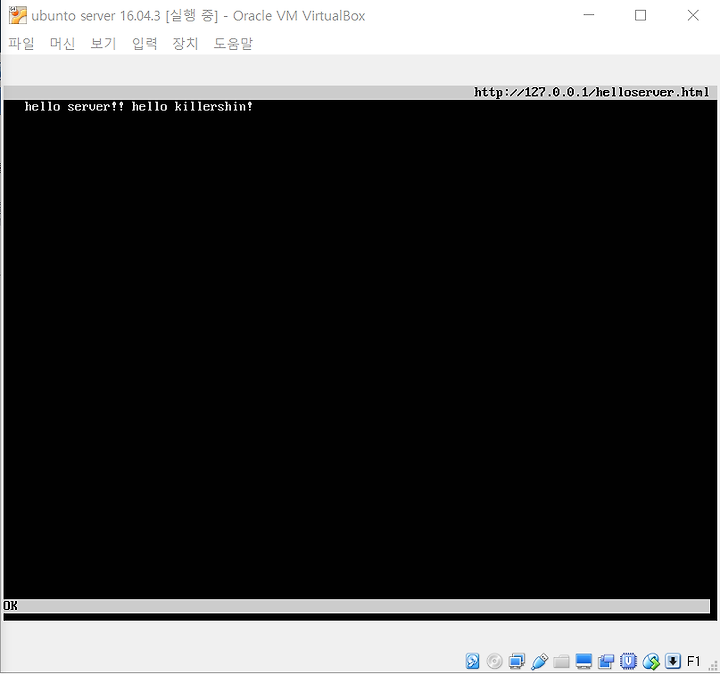Open the 장치 menu
The width and height of the screenshot is (720, 675).
(185, 43)
